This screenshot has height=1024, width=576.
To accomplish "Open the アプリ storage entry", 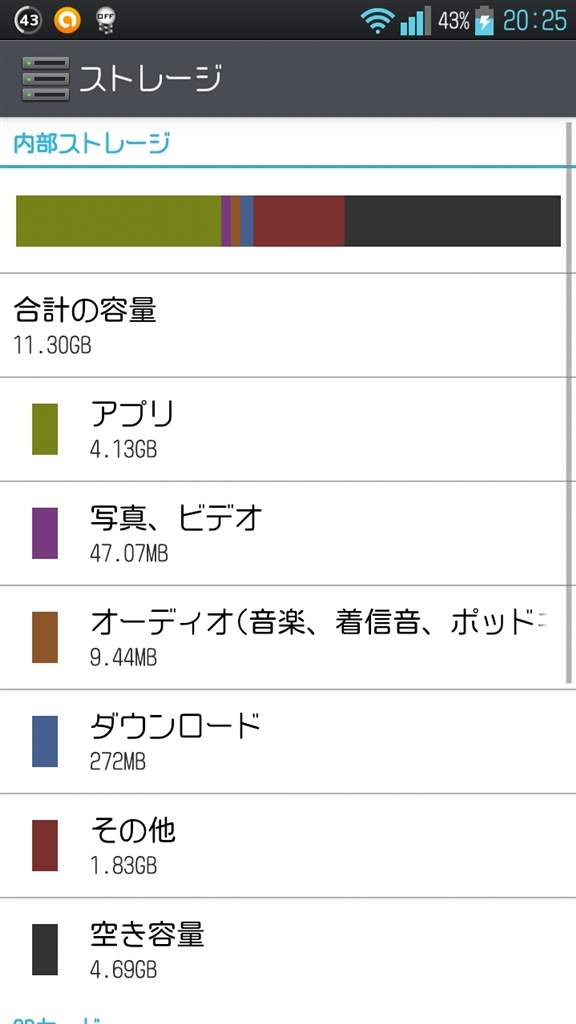I will 288,429.
